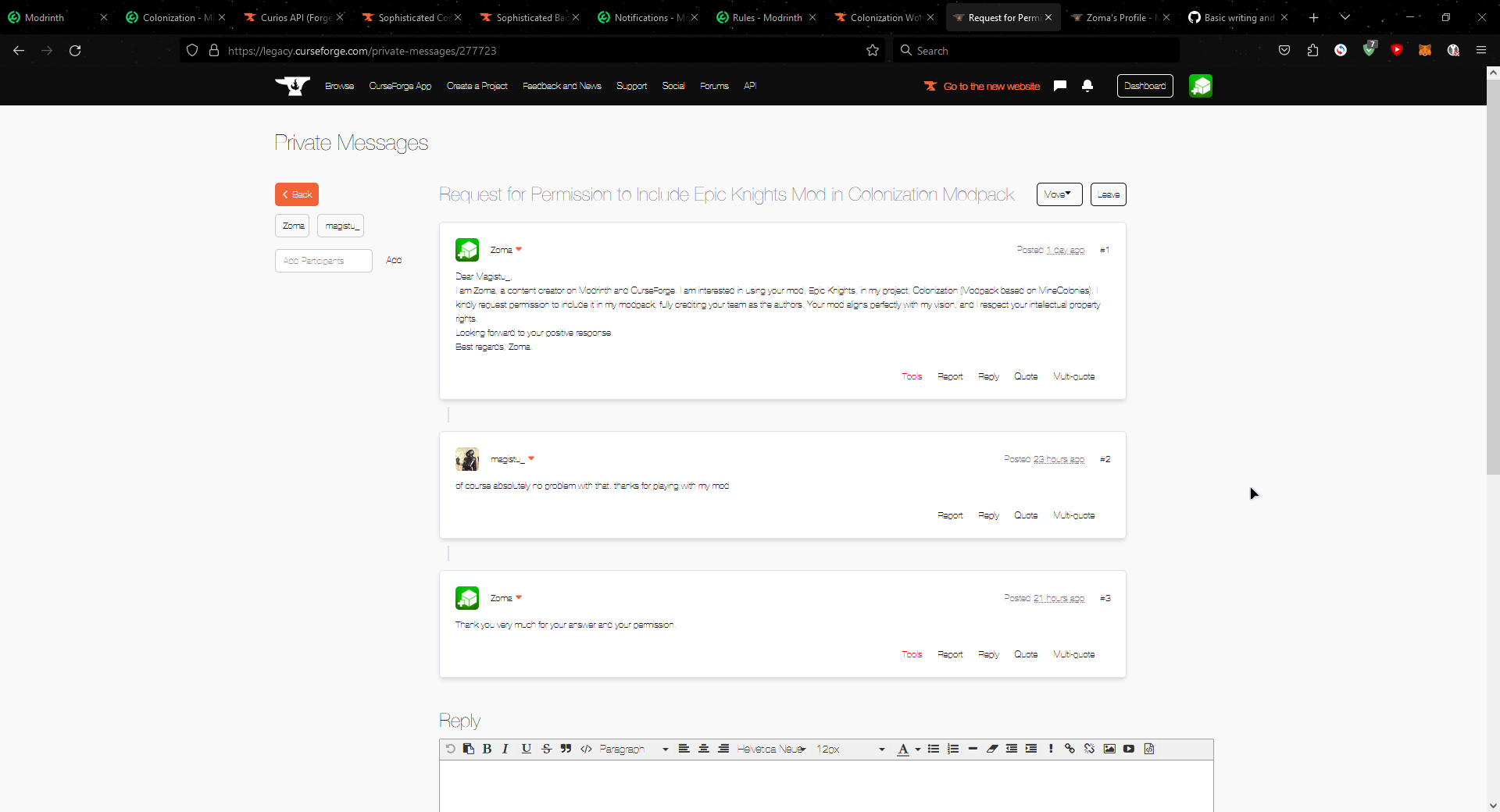Open a new browser tab
The height and width of the screenshot is (812, 1500).
(1314, 17)
